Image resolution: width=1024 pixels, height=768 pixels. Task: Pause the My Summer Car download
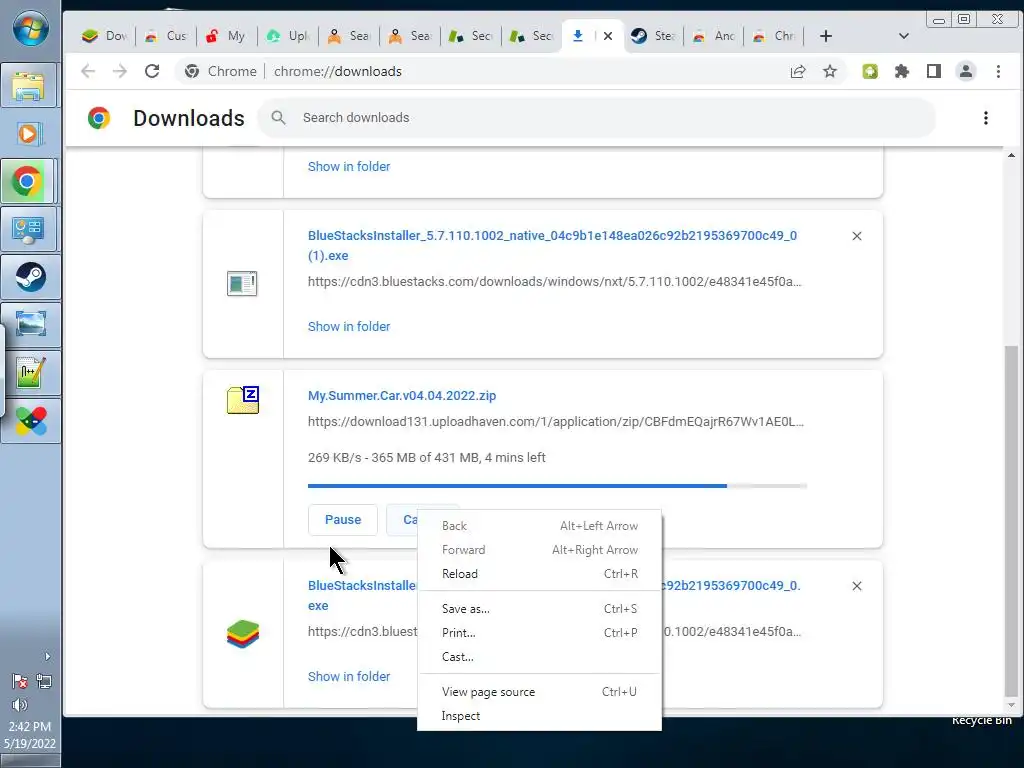click(343, 520)
